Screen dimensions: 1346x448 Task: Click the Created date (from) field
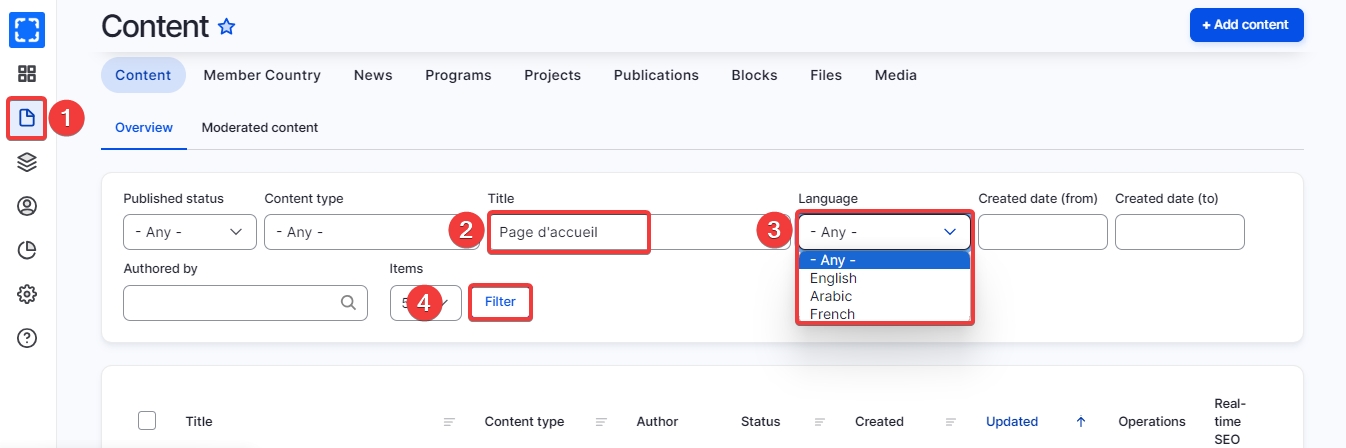click(1042, 232)
